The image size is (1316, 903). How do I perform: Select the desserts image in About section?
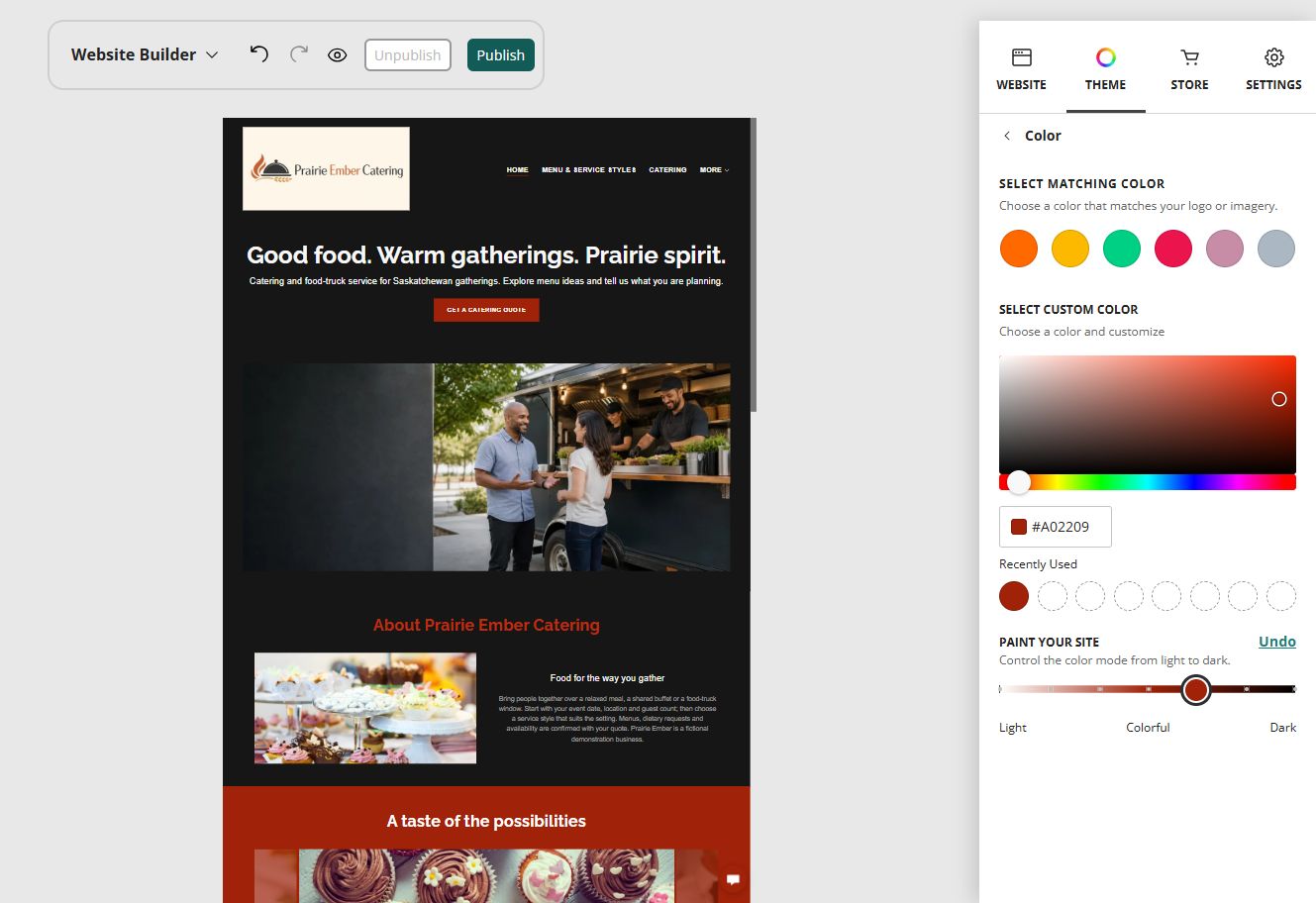coord(365,708)
